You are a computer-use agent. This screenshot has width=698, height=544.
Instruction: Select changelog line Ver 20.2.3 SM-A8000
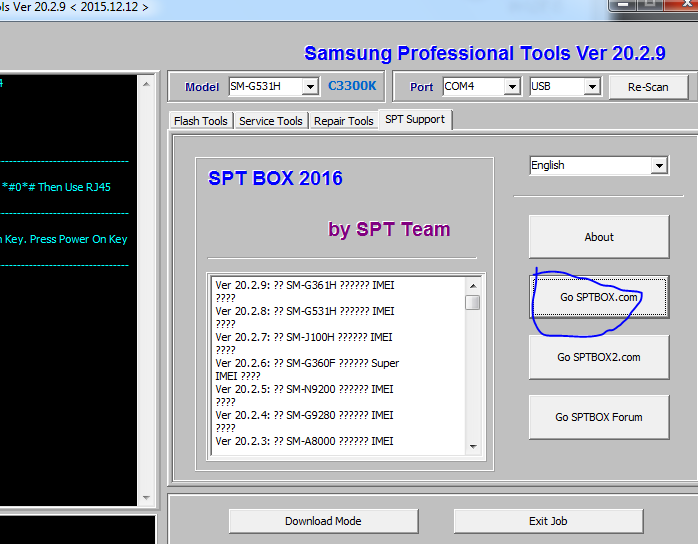[x=304, y=441]
